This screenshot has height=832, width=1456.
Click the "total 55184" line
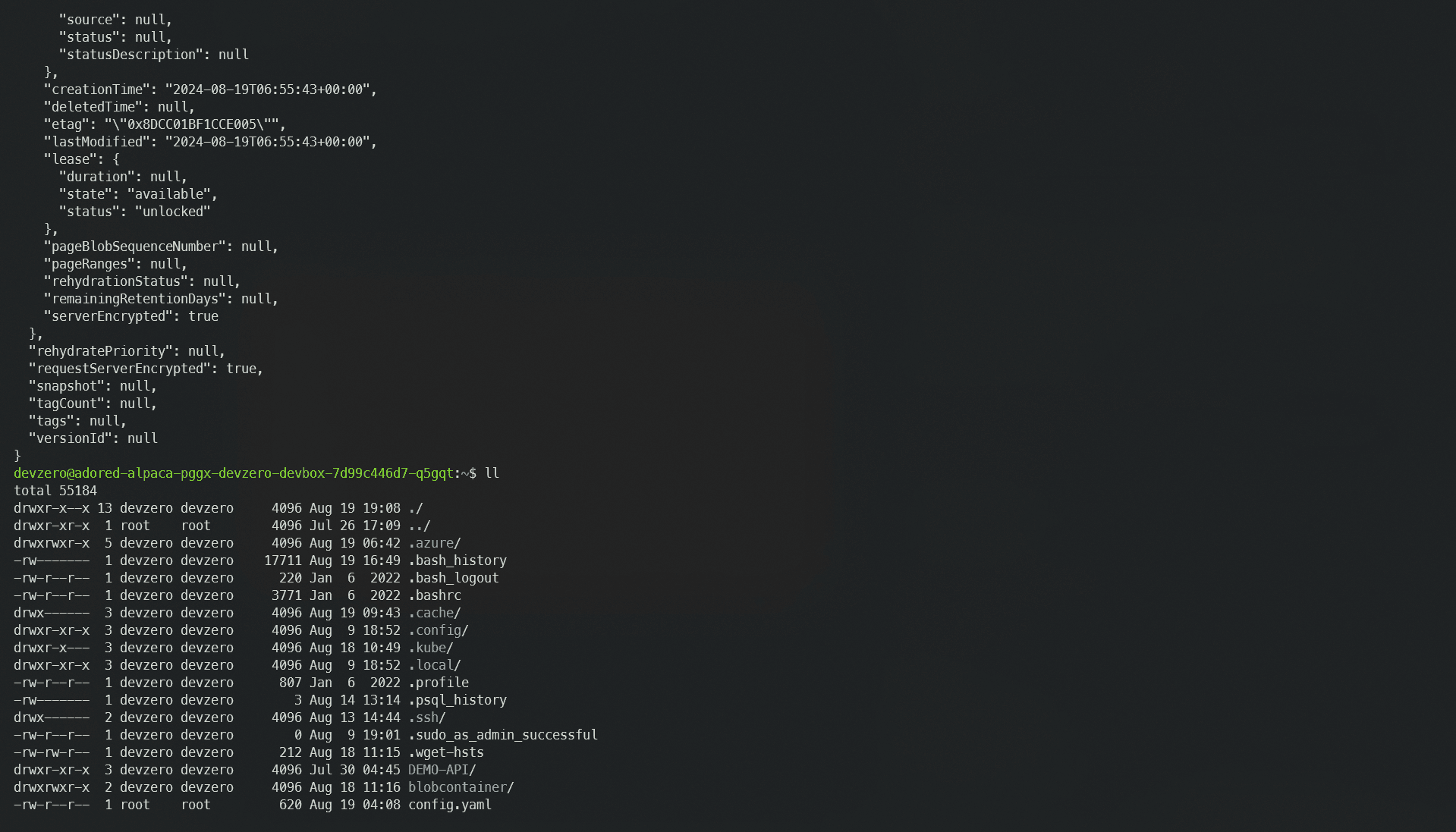pyautogui.click(x=55, y=491)
